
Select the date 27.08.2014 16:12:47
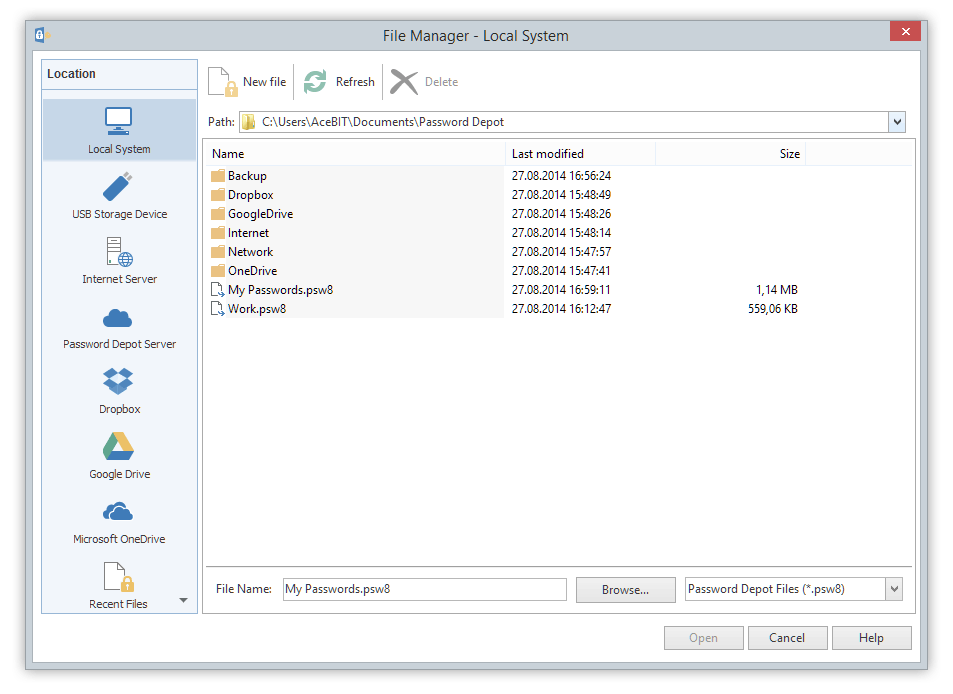coord(561,309)
